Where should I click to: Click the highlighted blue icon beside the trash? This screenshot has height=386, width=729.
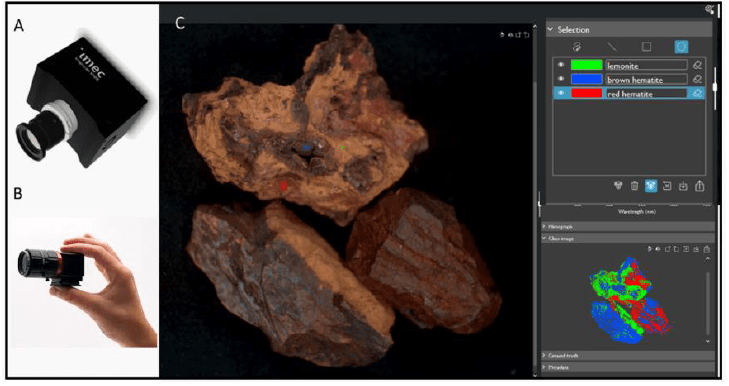(x=651, y=186)
